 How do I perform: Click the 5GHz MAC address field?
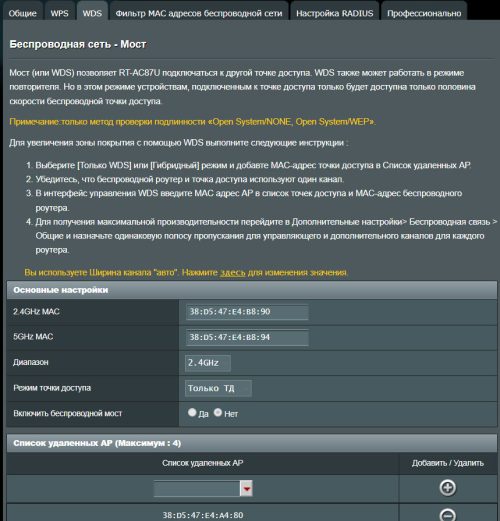[247, 337]
